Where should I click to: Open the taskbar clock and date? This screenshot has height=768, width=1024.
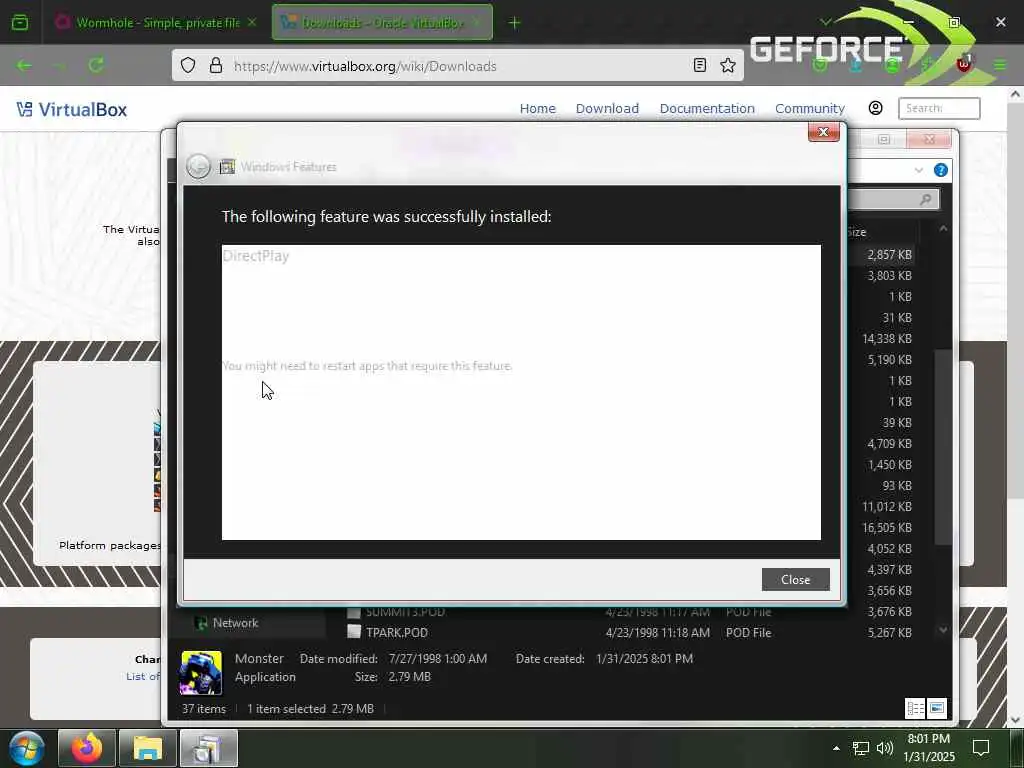point(929,748)
